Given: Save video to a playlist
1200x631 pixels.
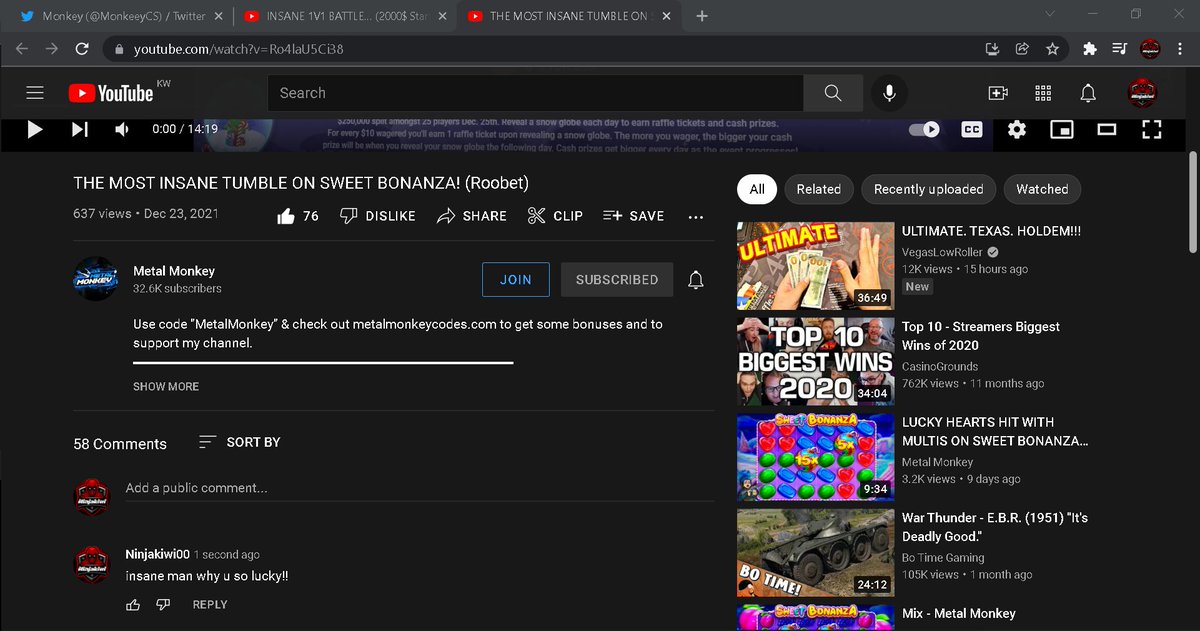Looking at the screenshot, I should (633, 215).
